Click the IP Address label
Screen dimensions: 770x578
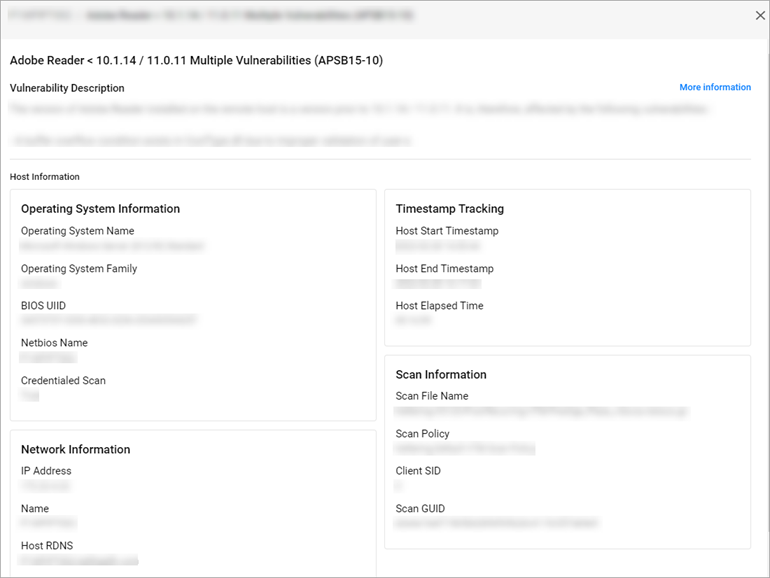(46, 471)
